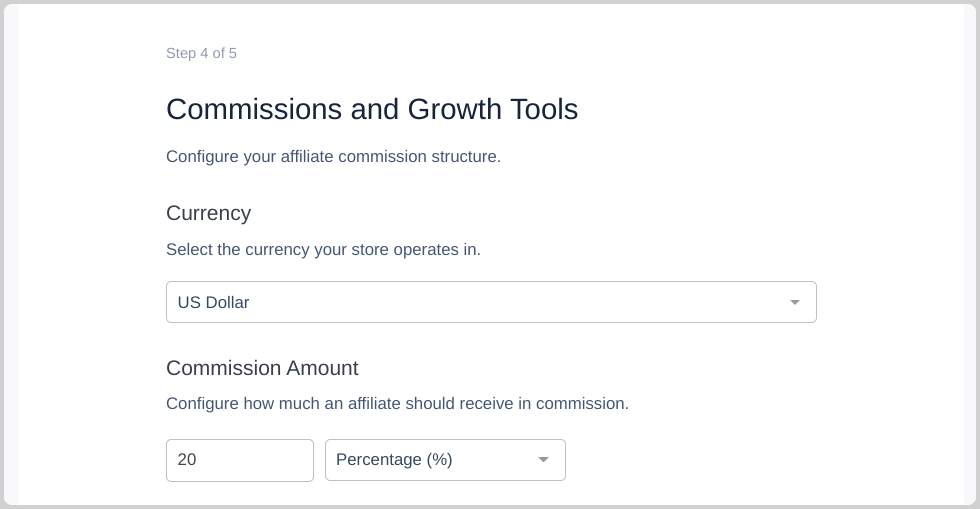Focus the commission amount field showing 20
The width and height of the screenshot is (980, 509).
point(240,460)
